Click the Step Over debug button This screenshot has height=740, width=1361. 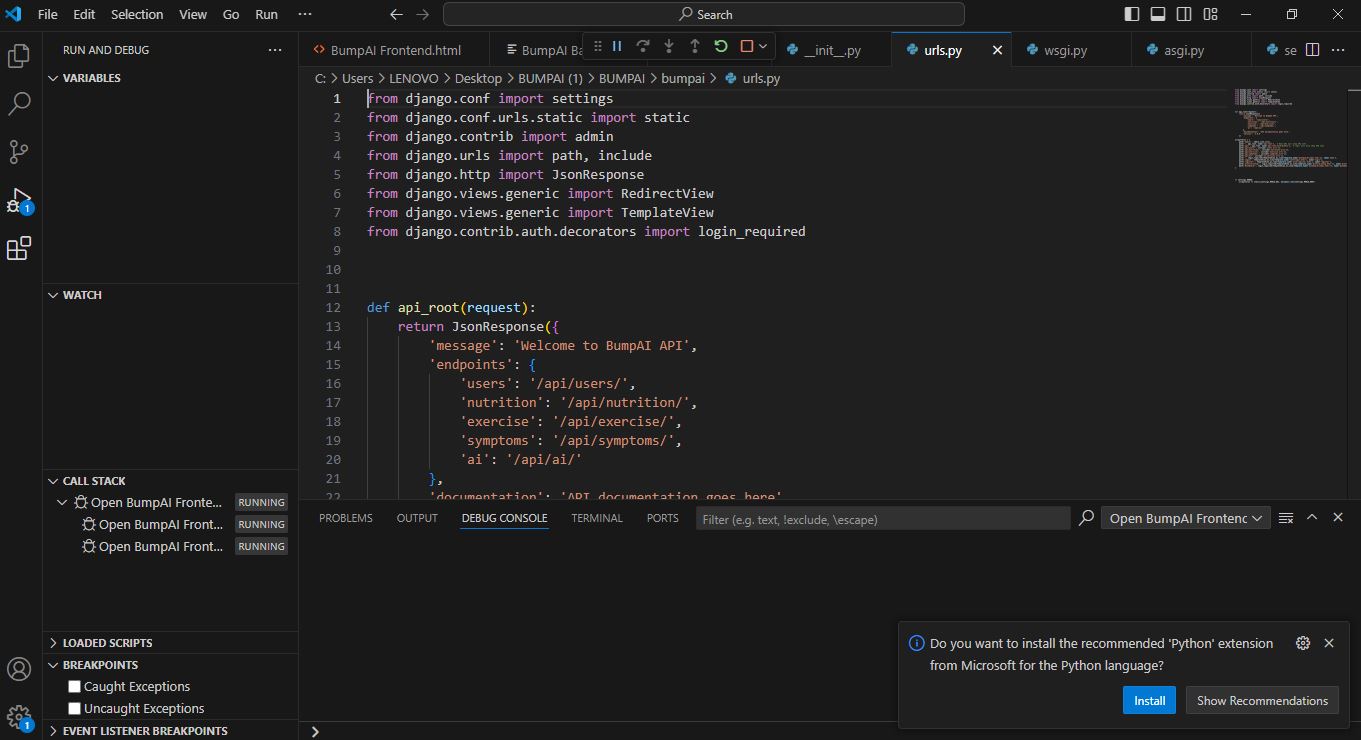pyautogui.click(x=643, y=46)
